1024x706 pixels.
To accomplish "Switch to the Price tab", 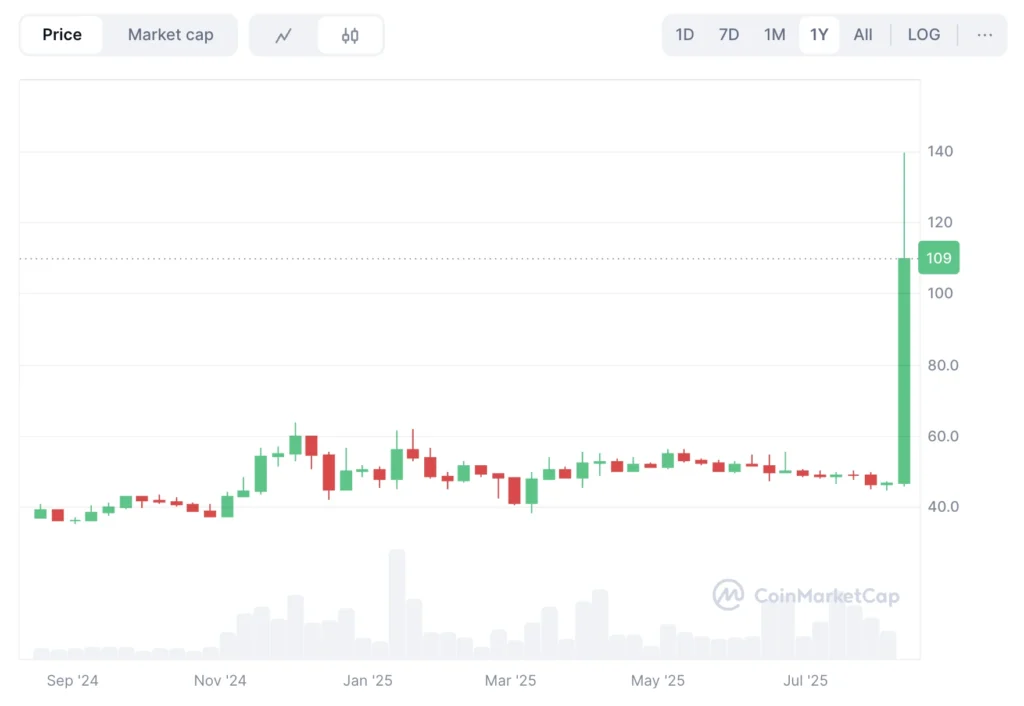I will click(x=62, y=35).
